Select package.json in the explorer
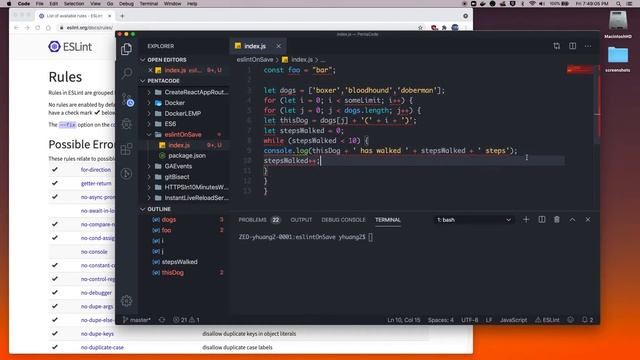640x360 pixels. click(x=187, y=156)
